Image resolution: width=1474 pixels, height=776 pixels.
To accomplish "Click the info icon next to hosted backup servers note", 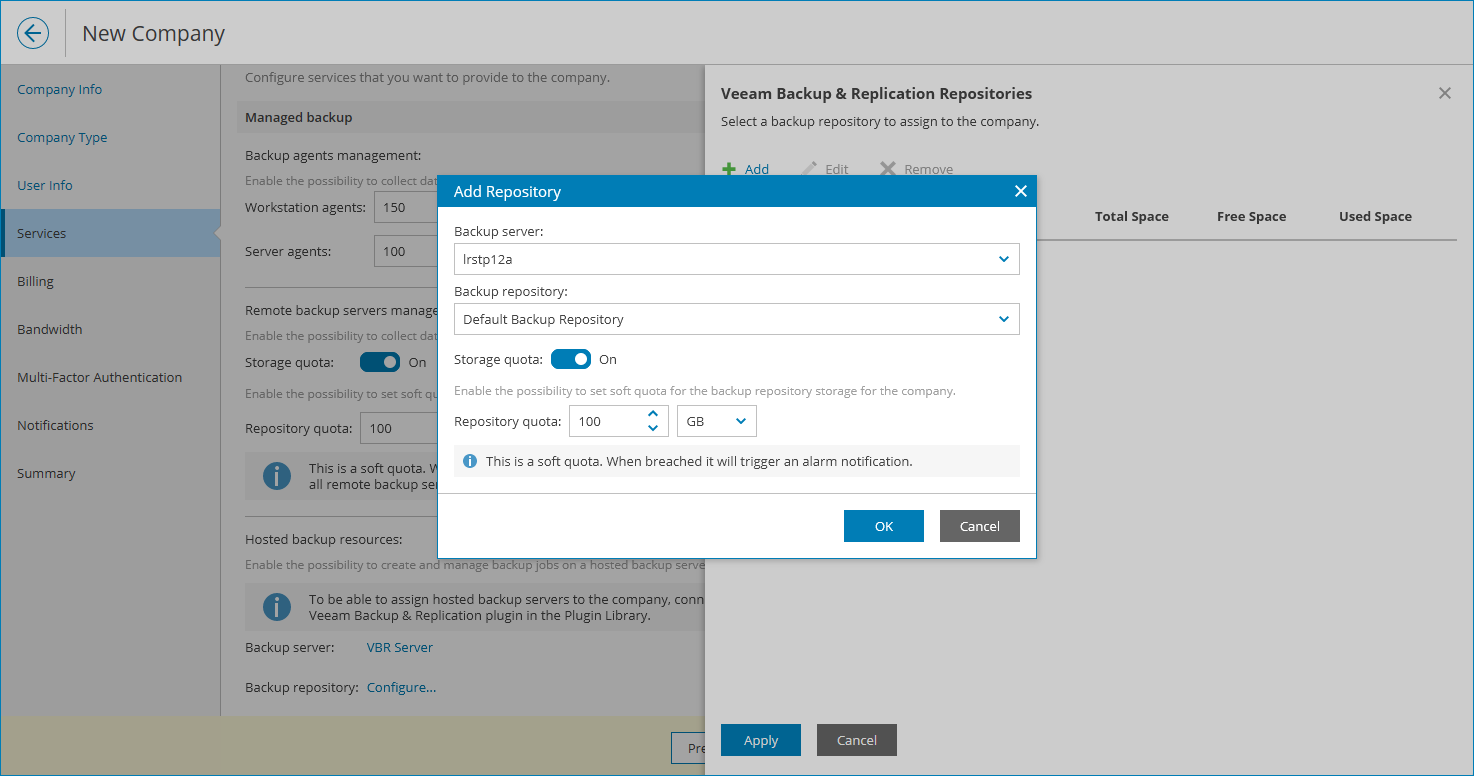I will 277,606.
